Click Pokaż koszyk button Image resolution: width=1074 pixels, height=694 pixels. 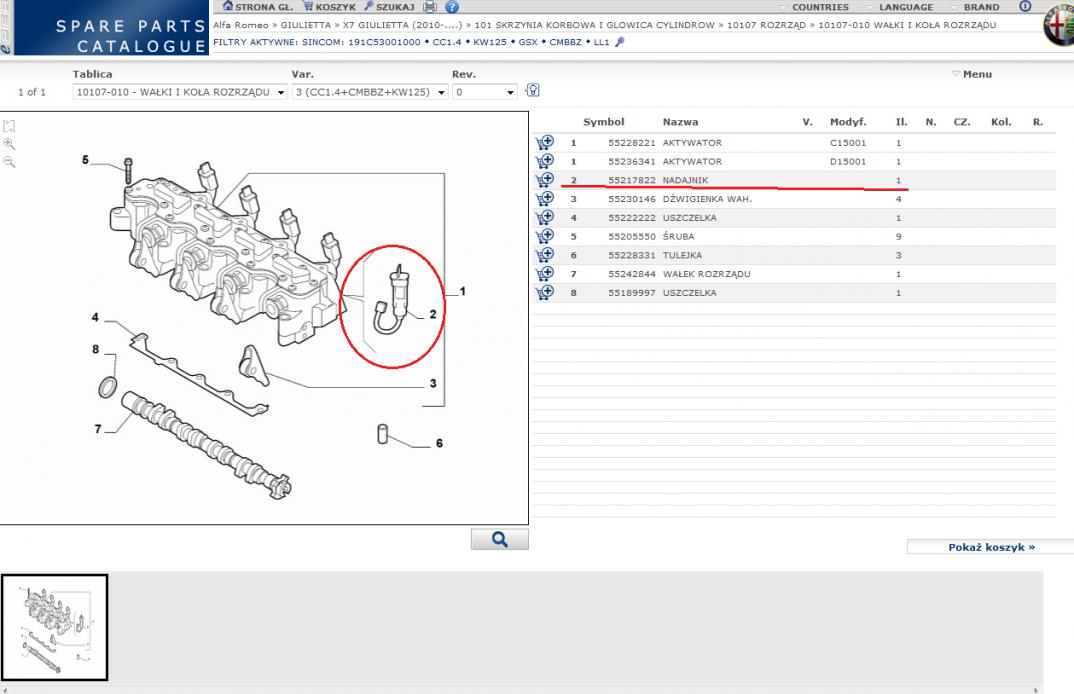(x=991, y=547)
